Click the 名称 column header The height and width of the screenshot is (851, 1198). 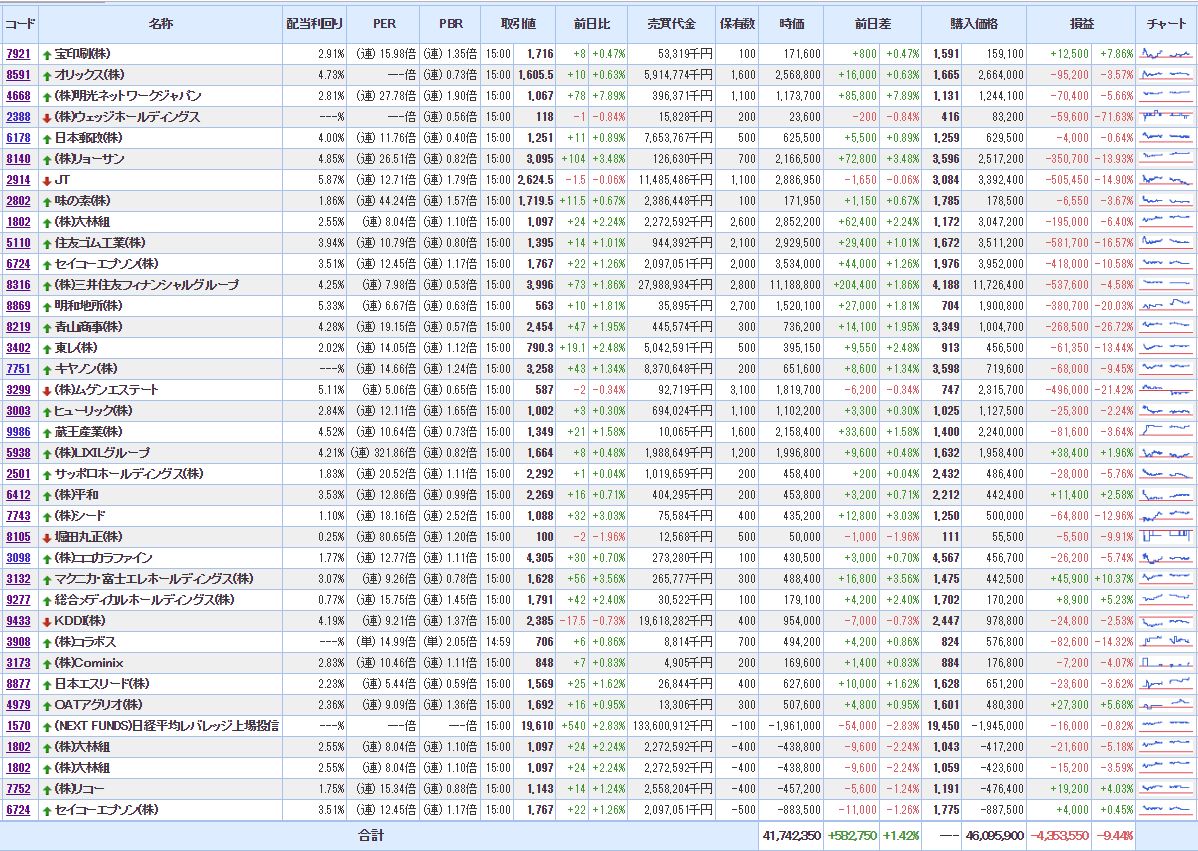click(x=160, y=23)
